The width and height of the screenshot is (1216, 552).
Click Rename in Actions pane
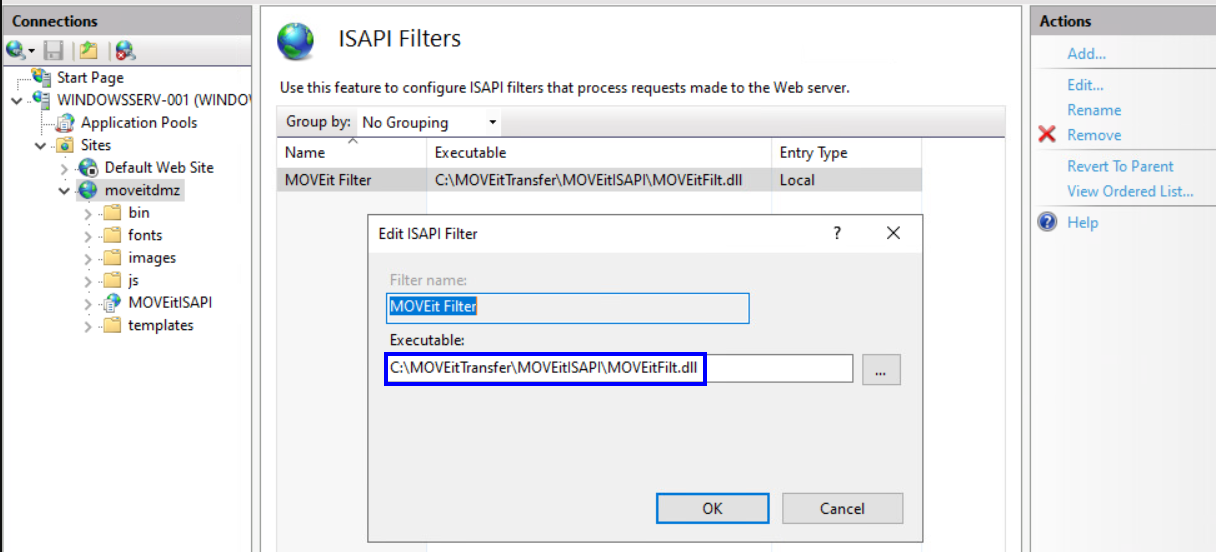coord(1094,110)
